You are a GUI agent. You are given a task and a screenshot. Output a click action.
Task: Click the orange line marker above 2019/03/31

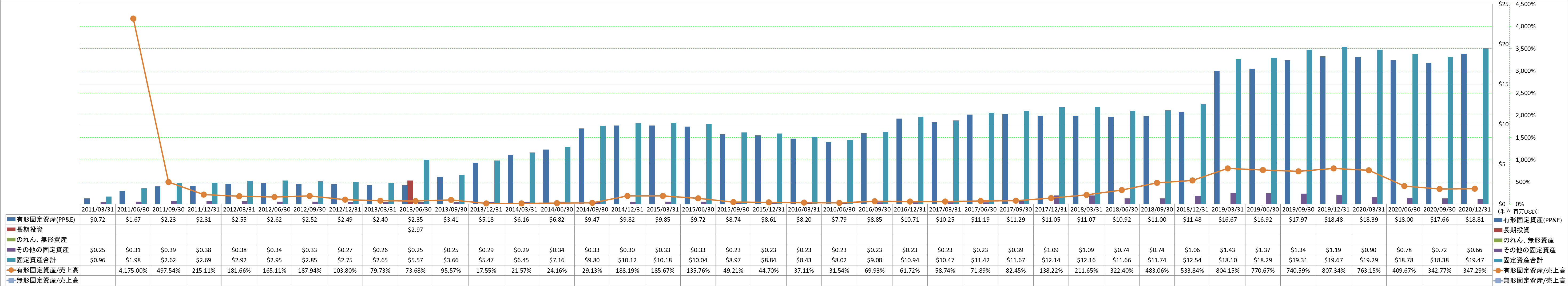(x=1228, y=168)
